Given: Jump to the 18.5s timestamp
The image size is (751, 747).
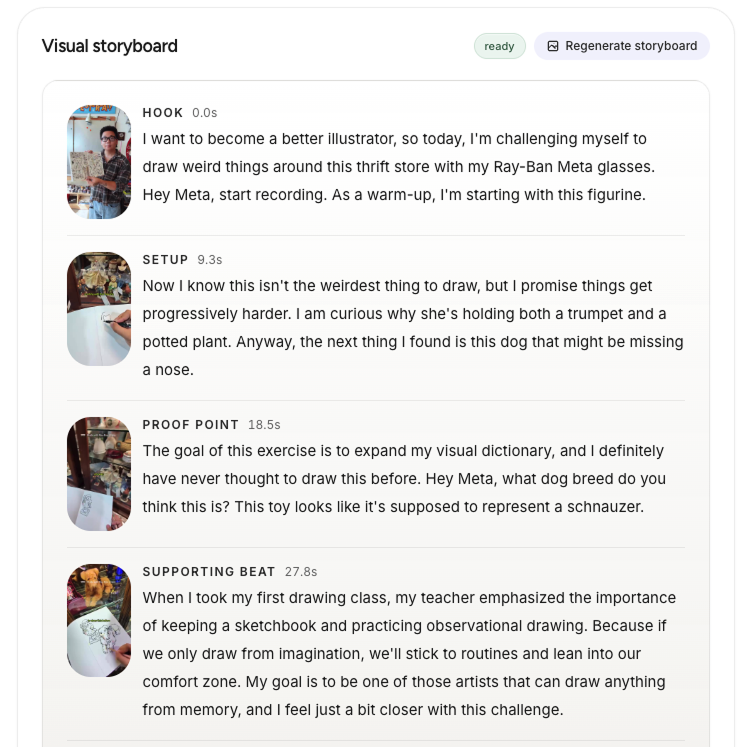Looking at the screenshot, I should 264,425.
